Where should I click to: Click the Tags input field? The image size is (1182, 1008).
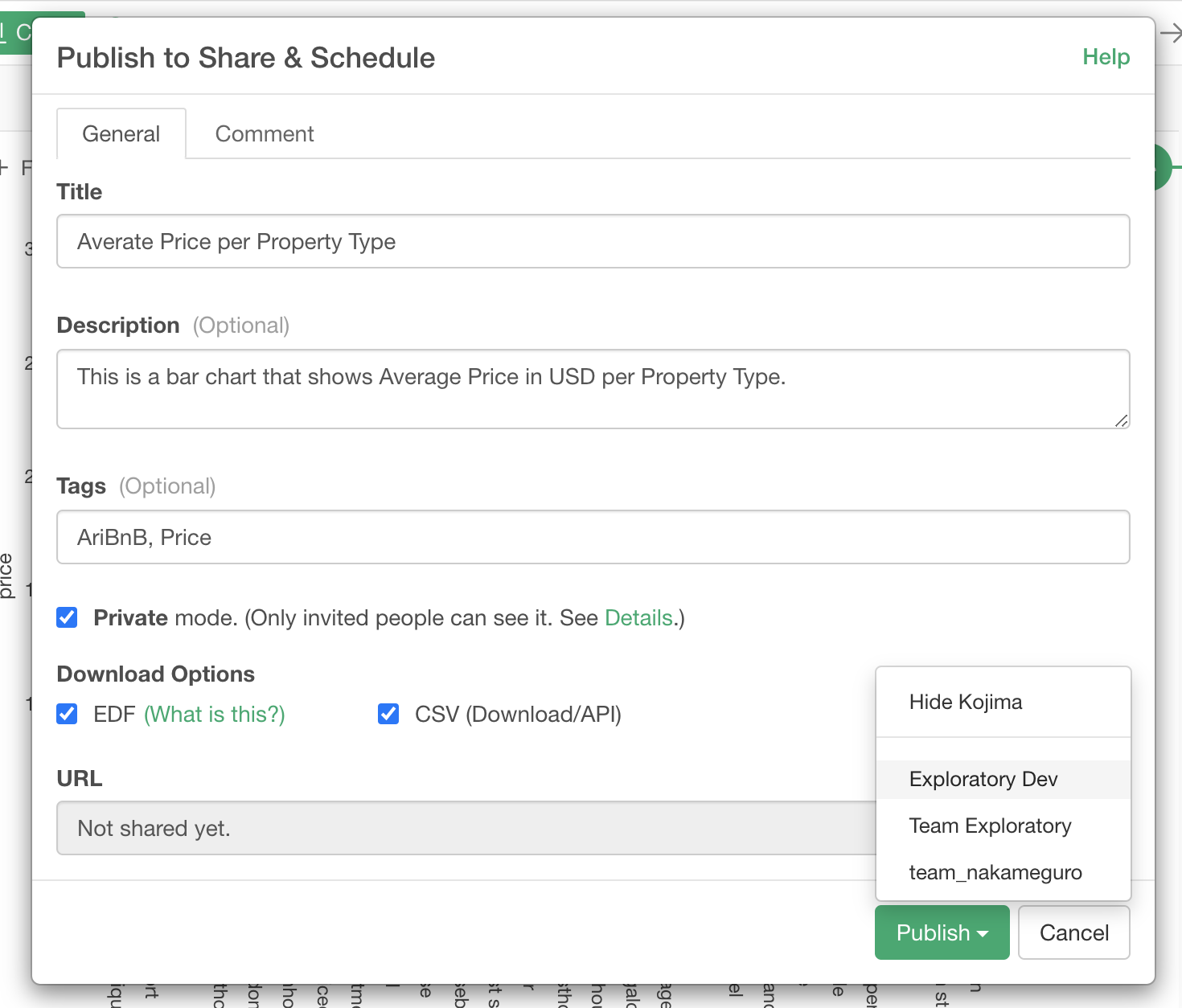pyautogui.click(x=593, y=537)
